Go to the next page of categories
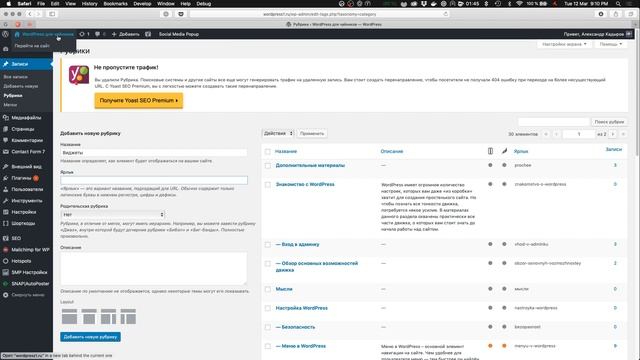The image size is (640, 360). pyautogui.click(x=613, y=134)
